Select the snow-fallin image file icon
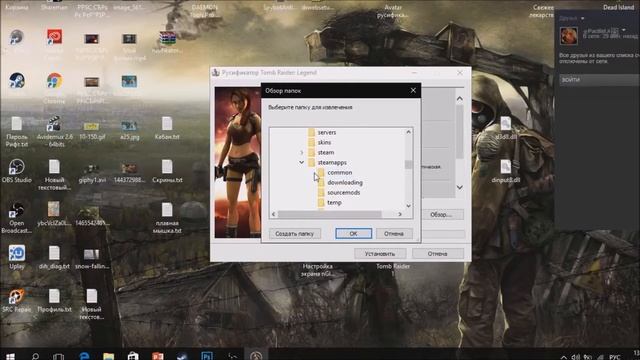 [91, 255]
